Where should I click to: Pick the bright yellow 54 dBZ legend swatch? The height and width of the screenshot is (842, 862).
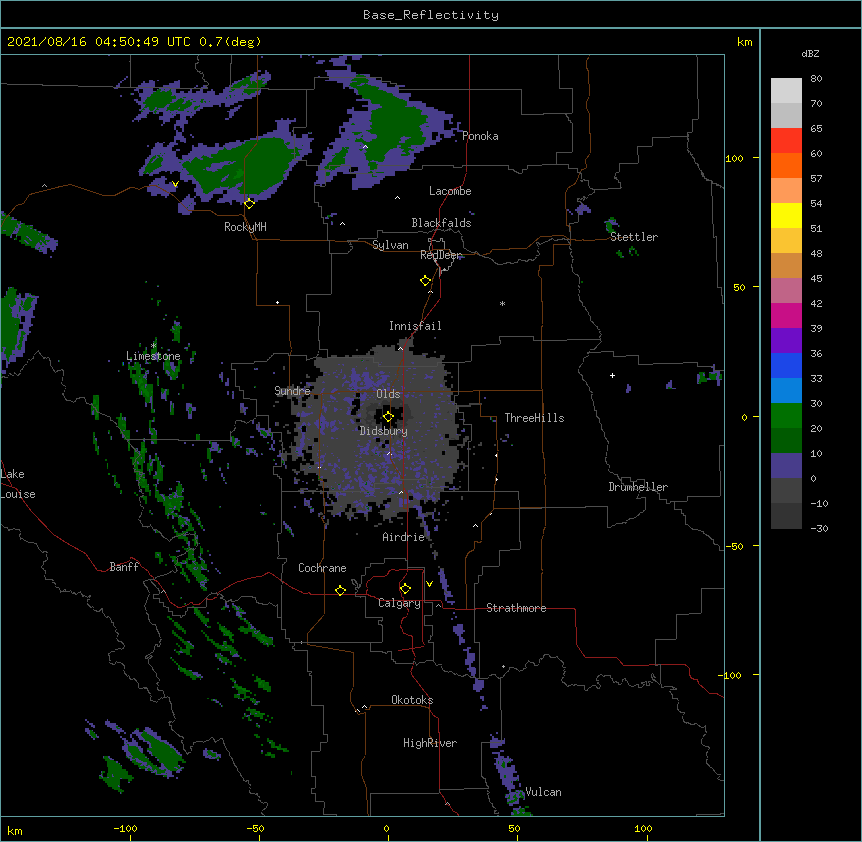[786, 215]
